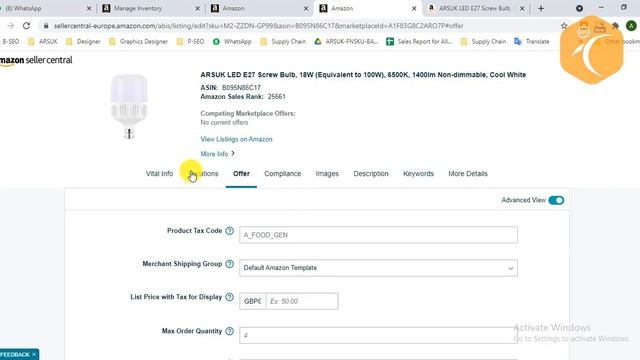Click Max Order Quantity input field

click(378, 335)
